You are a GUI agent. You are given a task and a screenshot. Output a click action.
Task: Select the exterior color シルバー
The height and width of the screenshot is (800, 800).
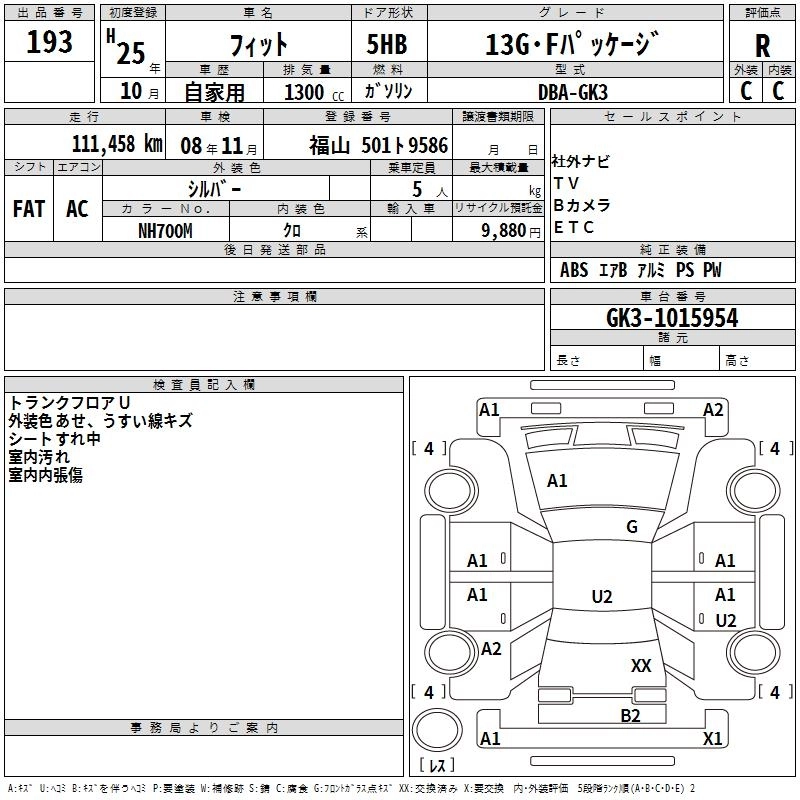click(x=214, y=189)
